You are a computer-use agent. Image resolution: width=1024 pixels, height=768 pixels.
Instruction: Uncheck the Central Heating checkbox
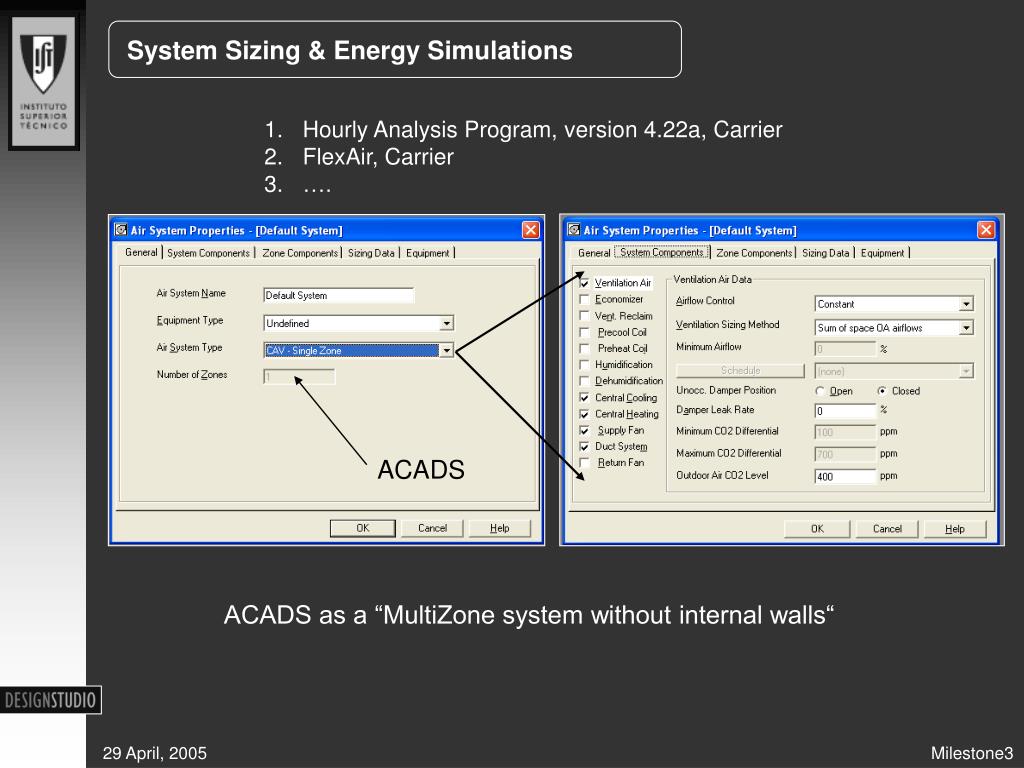[584, 413]
